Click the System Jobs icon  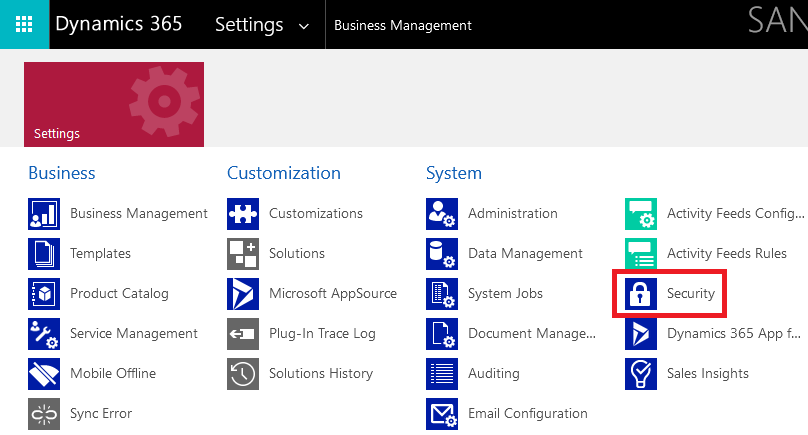point(442,294)
